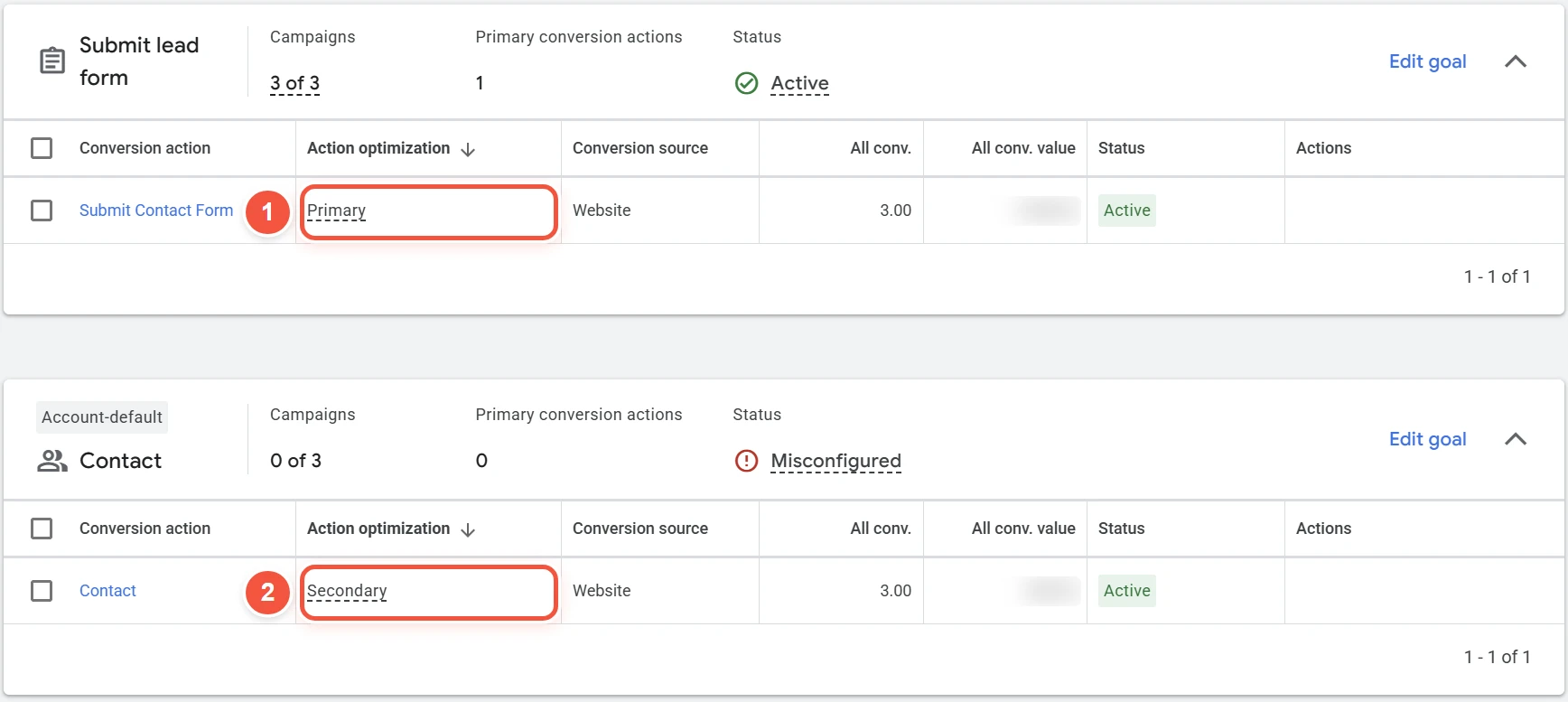Click the Submit lead form clipboard icon

(x=52, y=61)
